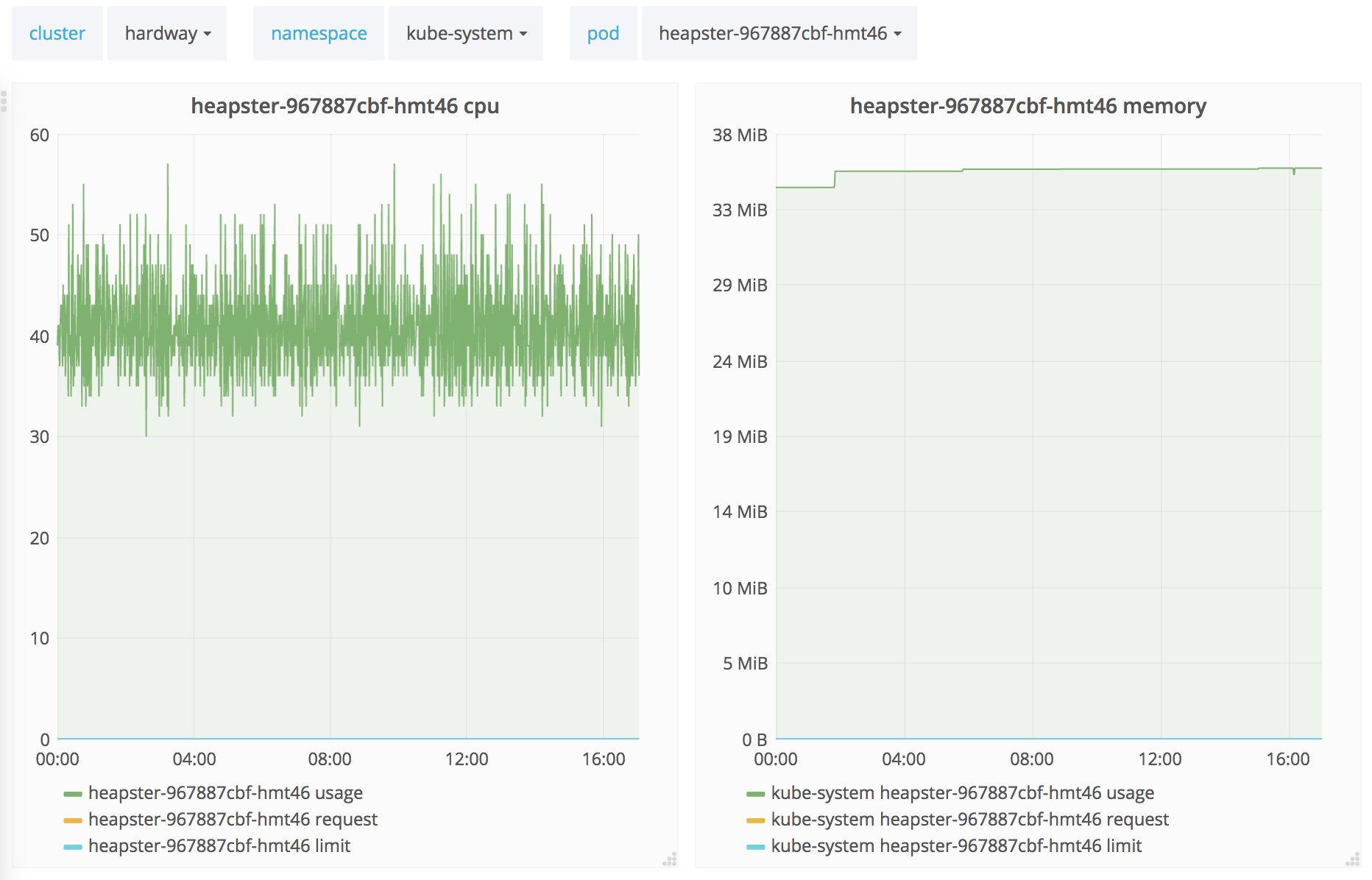The image size is (1372, 880).
Task: Click the pod variable label
Action: click(603, 34)
